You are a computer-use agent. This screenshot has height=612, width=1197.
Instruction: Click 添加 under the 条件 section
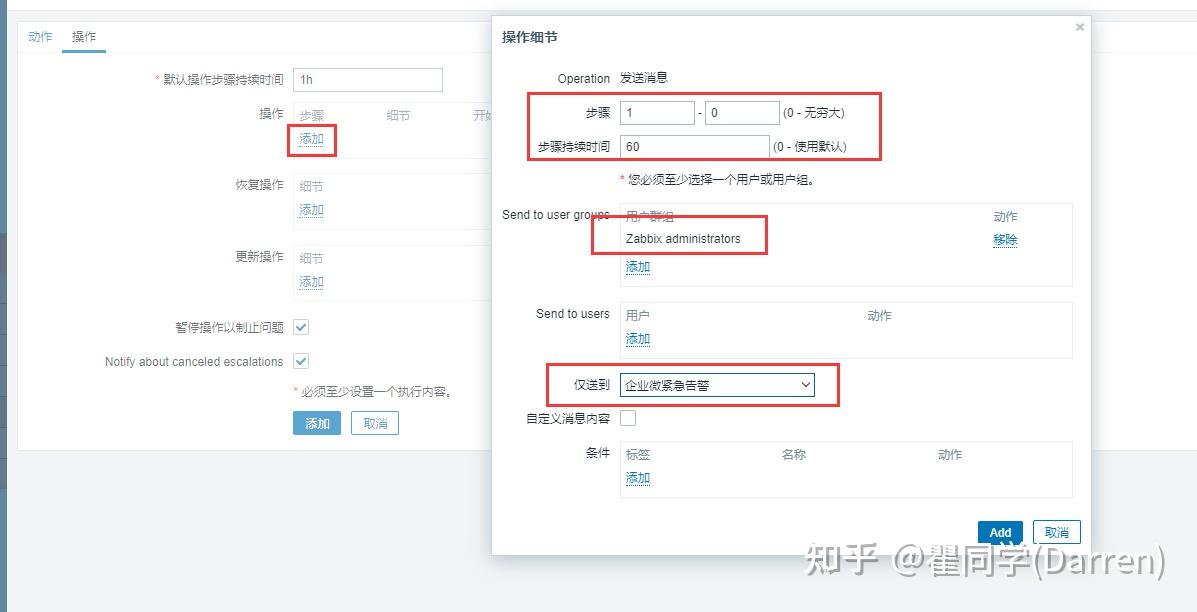point(637,478)
